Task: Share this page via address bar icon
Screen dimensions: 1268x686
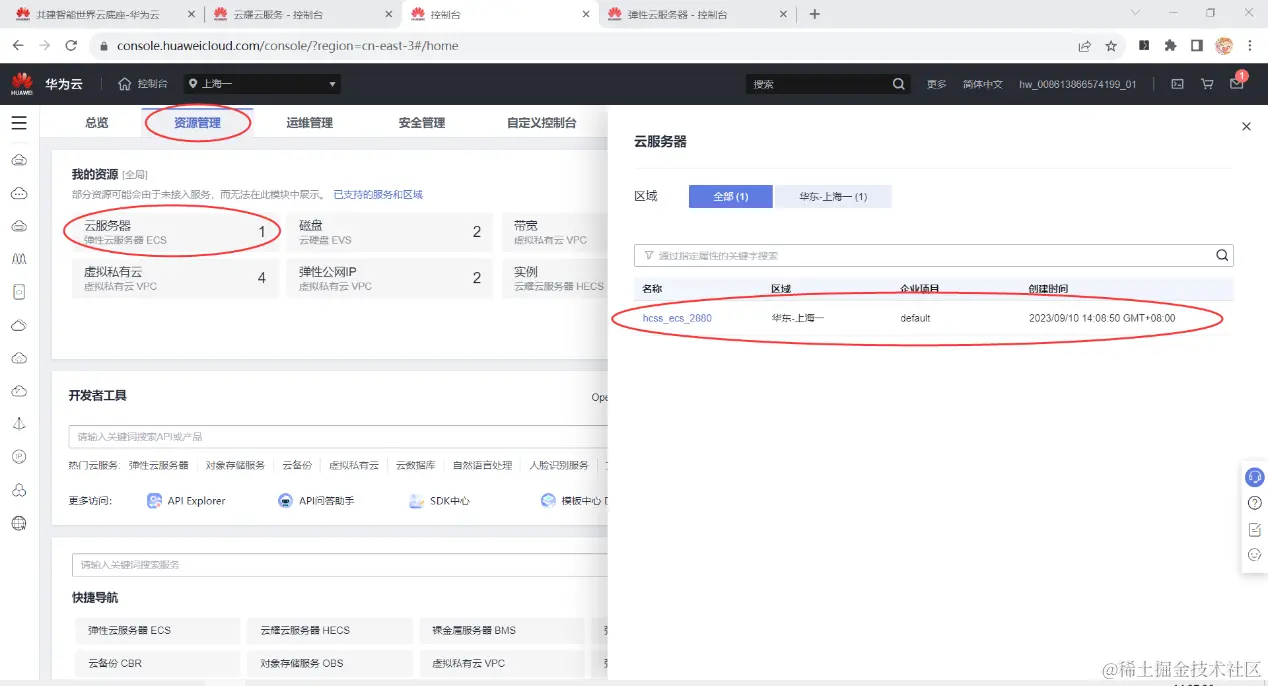Action: [1084, 46]
